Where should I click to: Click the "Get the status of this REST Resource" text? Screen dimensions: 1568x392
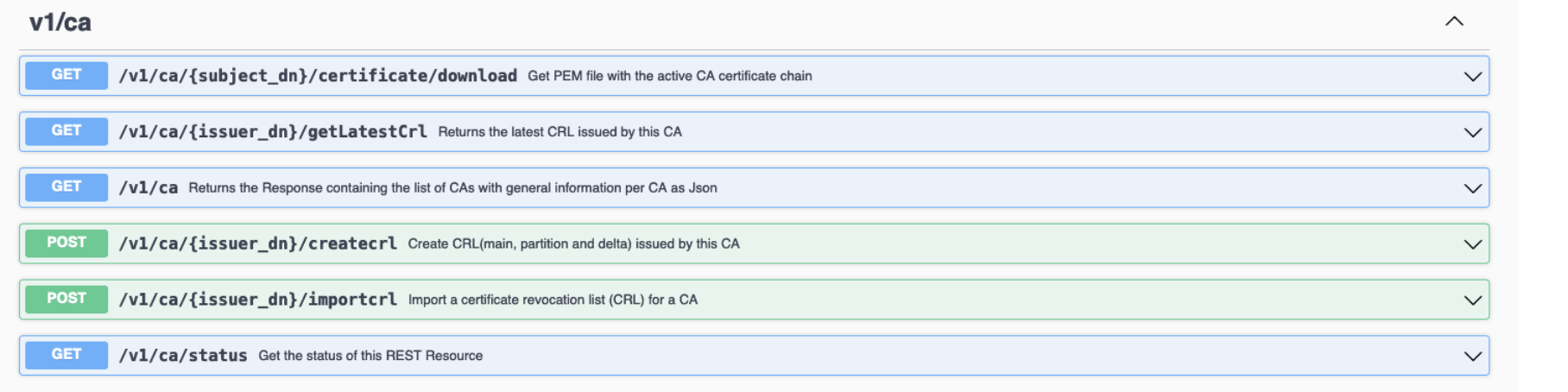(370, 356)
